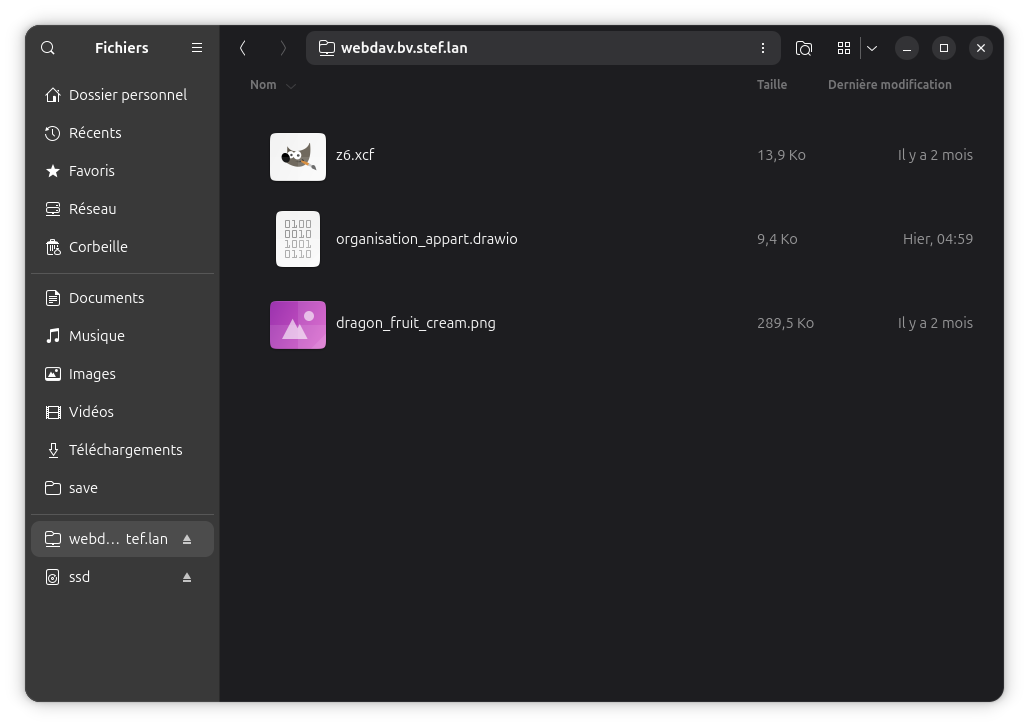Viewport: 1029px width, 727px height.
Task: Select the z6.xcf GIMP file icon
Action: (298, 157)
